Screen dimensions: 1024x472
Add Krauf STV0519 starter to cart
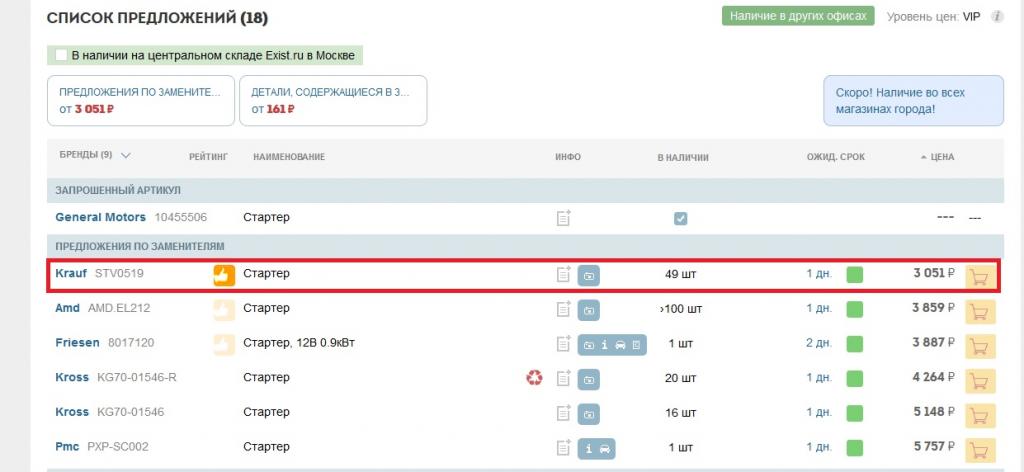980,277
